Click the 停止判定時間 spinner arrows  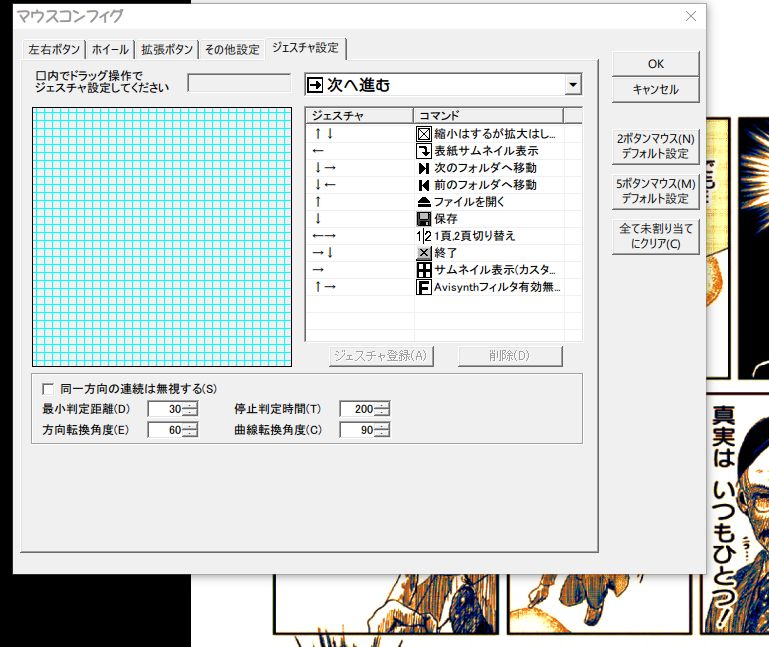382,409
